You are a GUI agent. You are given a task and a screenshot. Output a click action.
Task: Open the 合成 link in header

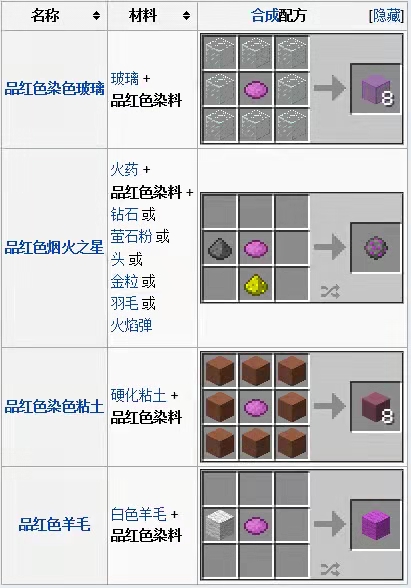pyautogui.click(x=265, y=15)
